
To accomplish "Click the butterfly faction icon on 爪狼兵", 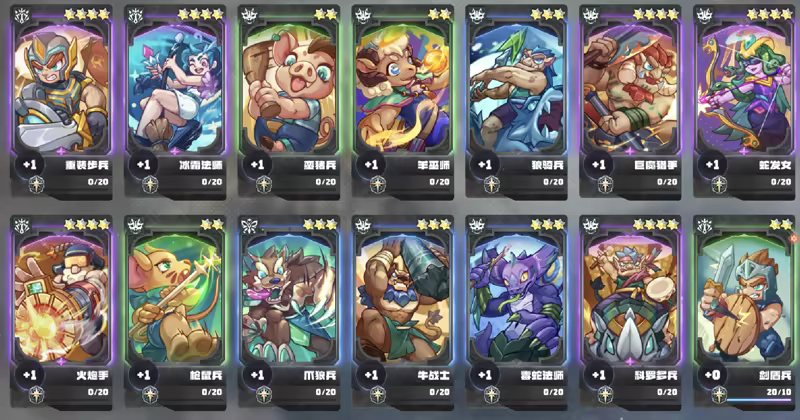I will (249, 226).
